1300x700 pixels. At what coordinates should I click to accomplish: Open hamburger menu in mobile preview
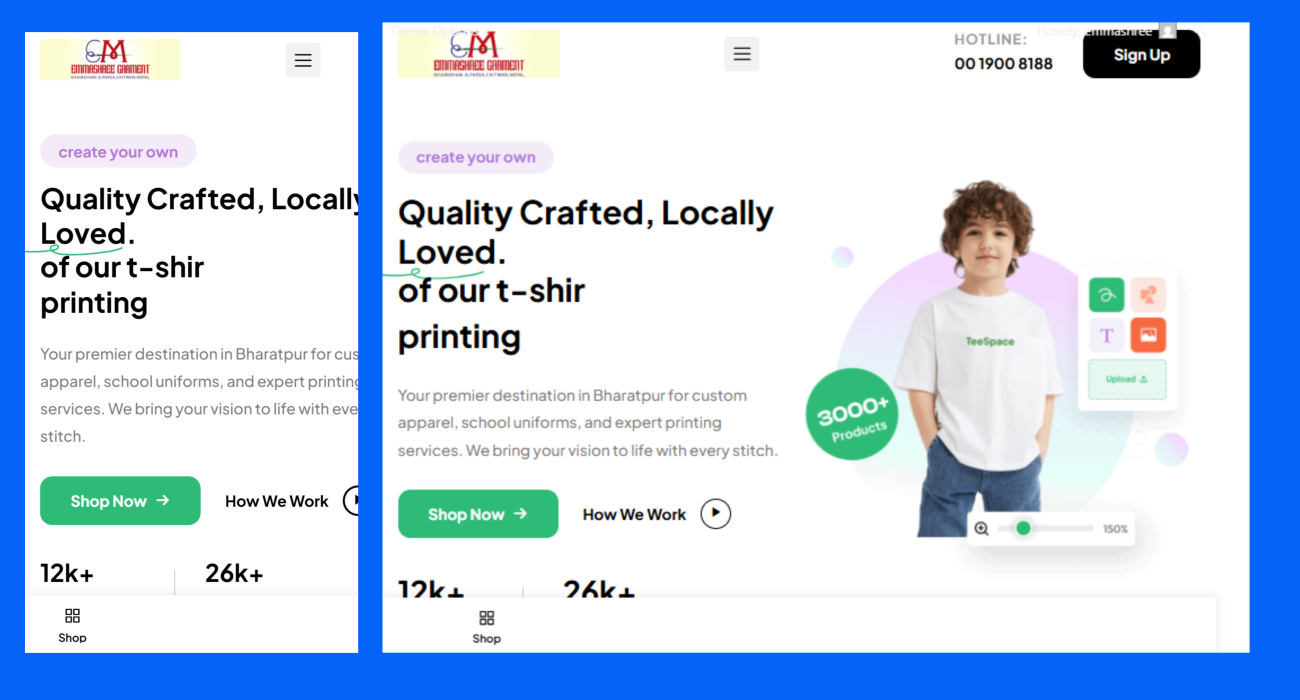[303, 61]
